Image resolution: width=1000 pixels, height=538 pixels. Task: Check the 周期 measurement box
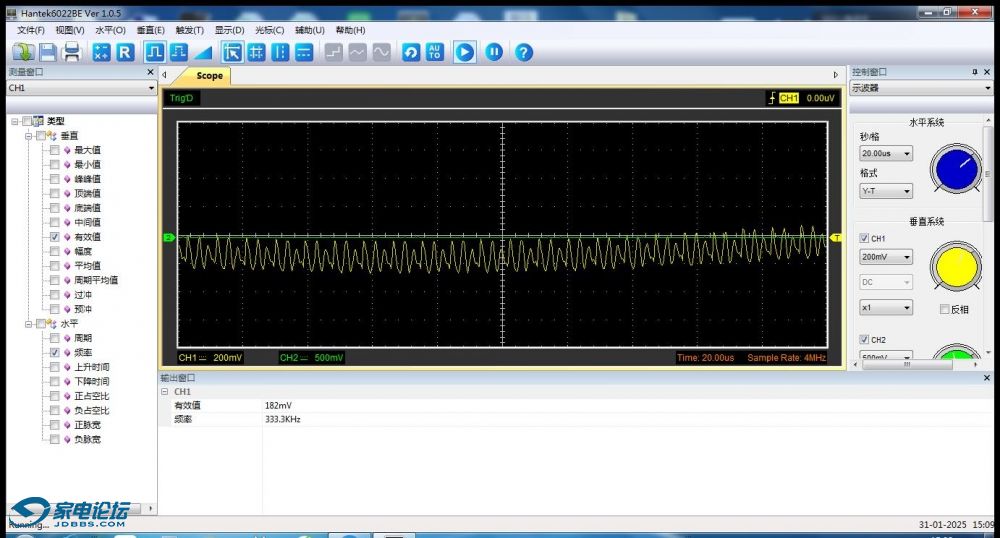click(x=55, y=338)
